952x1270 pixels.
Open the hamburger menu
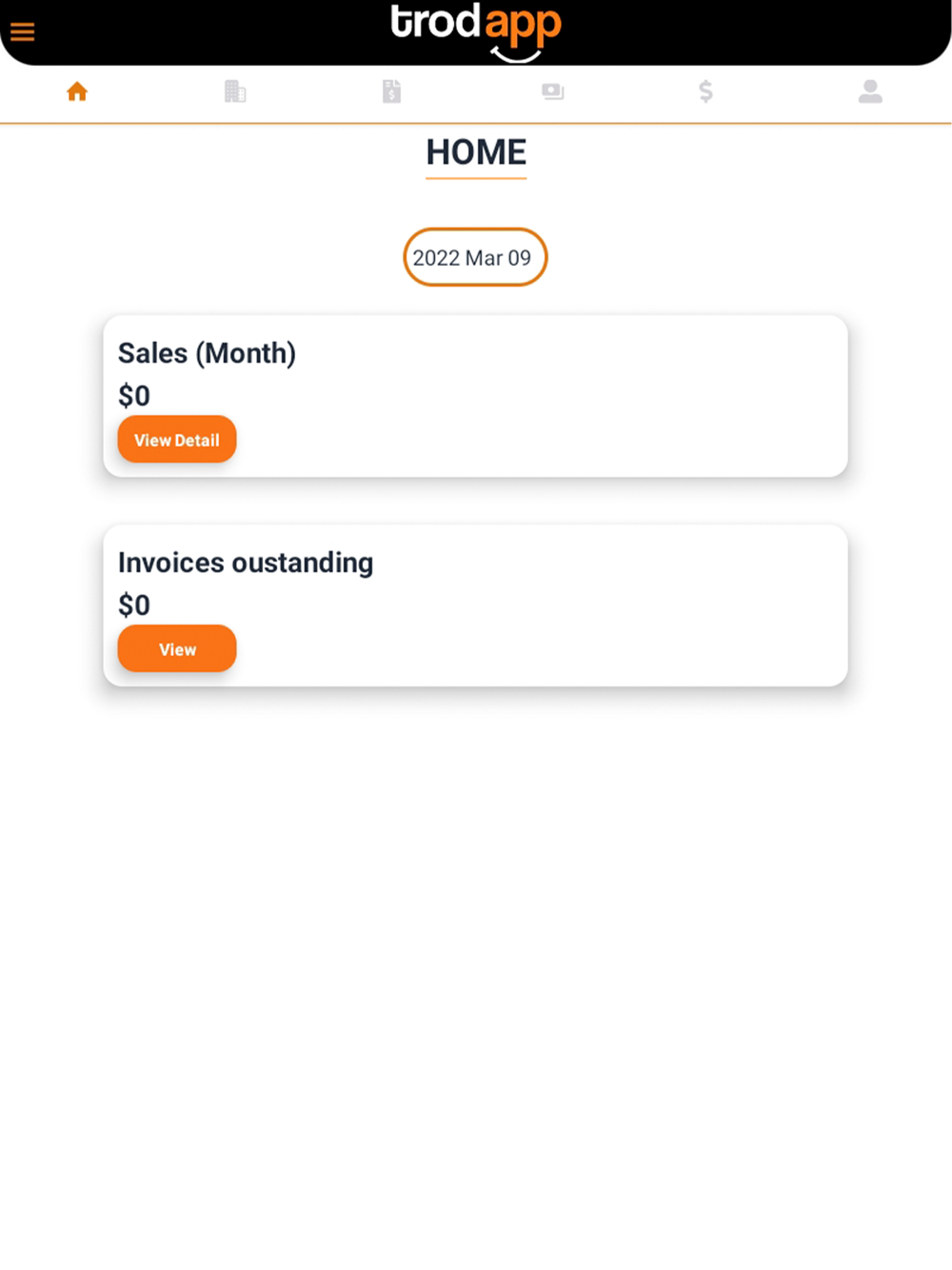click(x=23, y=32)
